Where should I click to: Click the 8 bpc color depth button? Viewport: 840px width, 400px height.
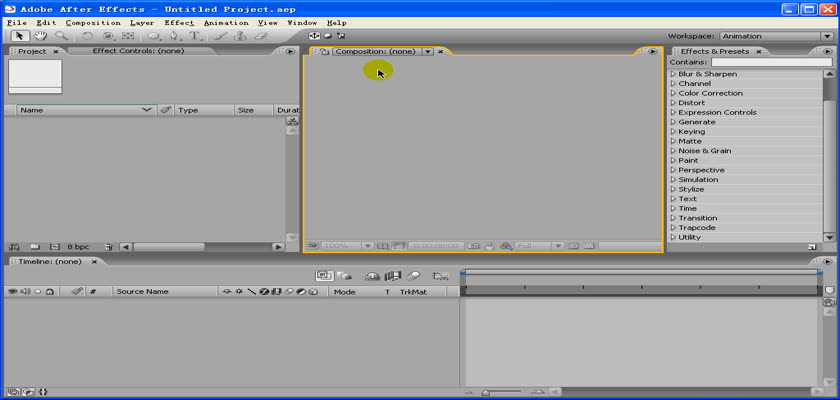click(78, 247)
